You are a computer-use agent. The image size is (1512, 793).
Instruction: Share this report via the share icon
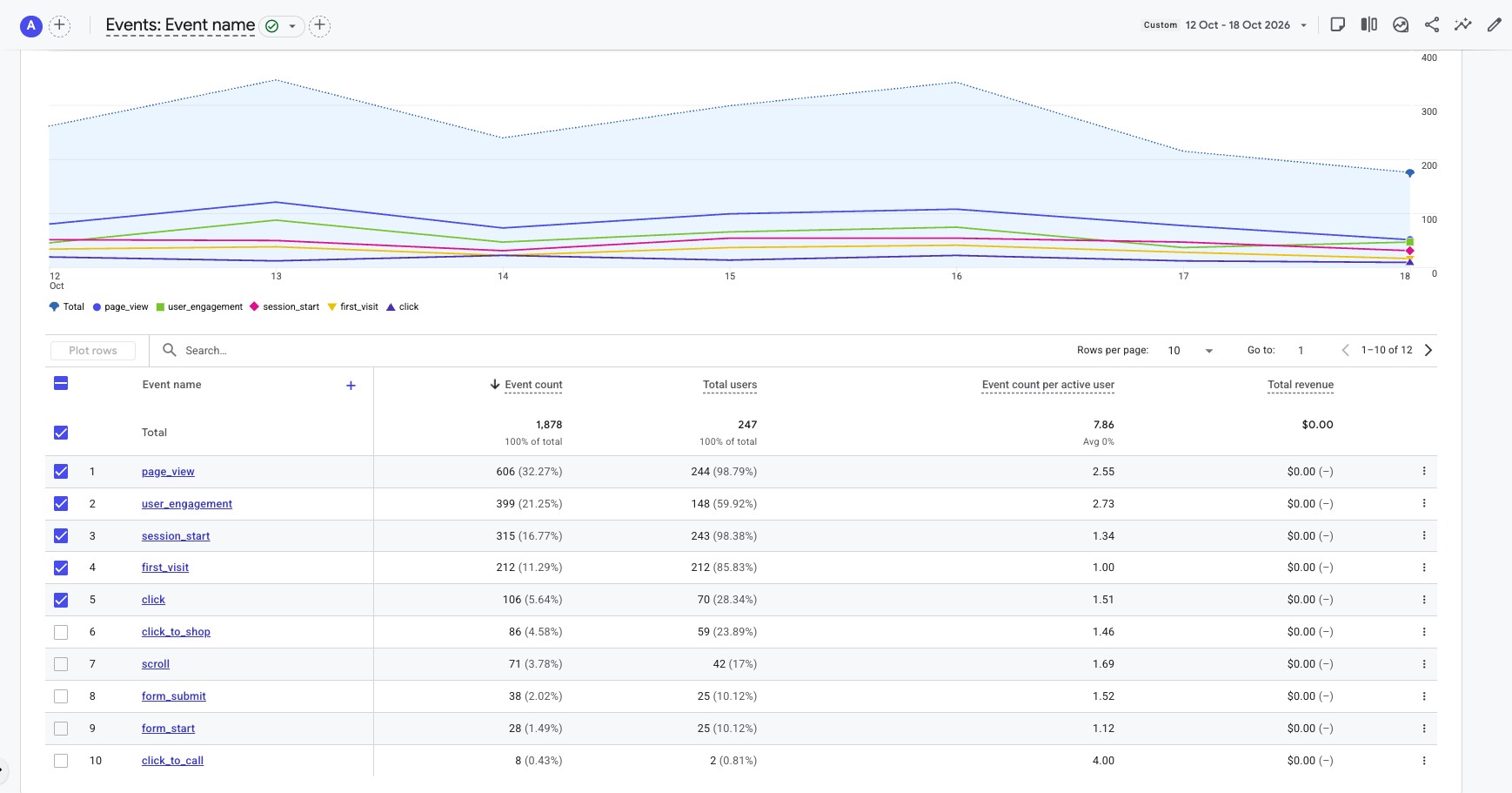point(1432,24)
